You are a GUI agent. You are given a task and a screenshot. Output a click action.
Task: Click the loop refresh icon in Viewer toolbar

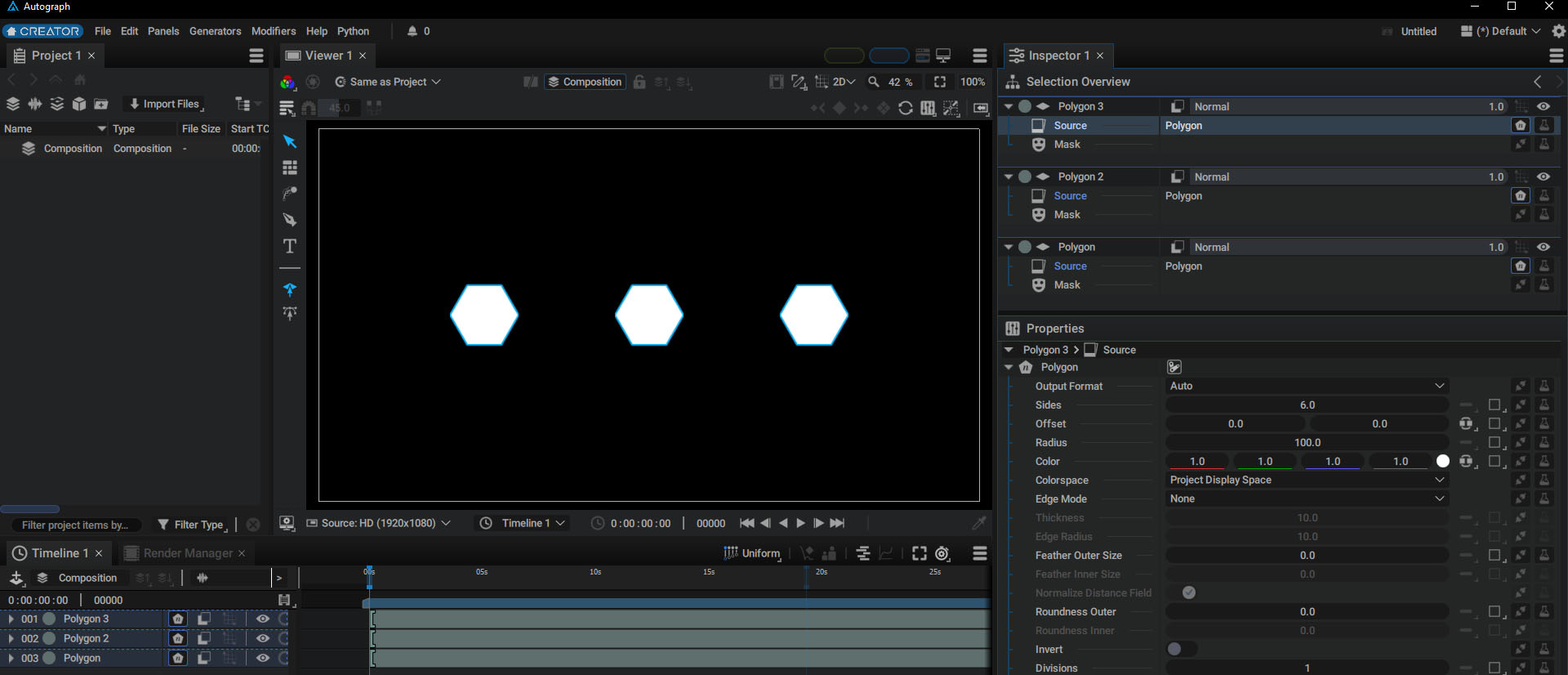tap(906, 108)
